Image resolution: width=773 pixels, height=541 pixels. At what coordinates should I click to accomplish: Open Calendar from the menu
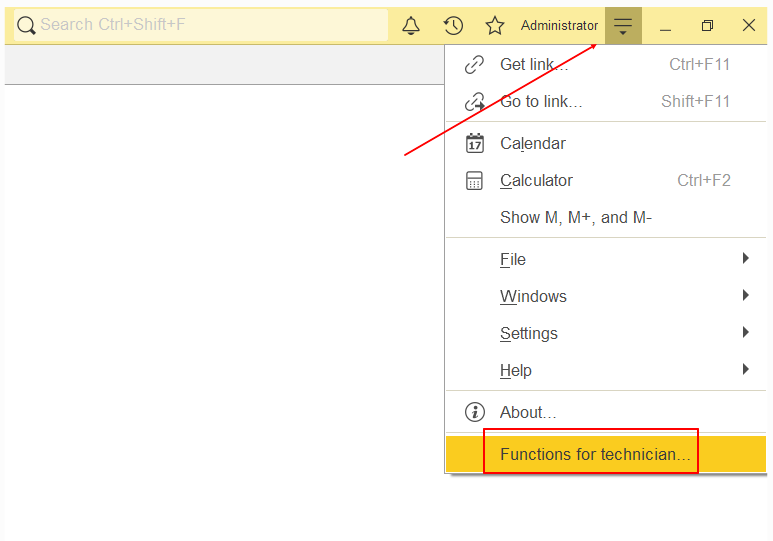606,144
